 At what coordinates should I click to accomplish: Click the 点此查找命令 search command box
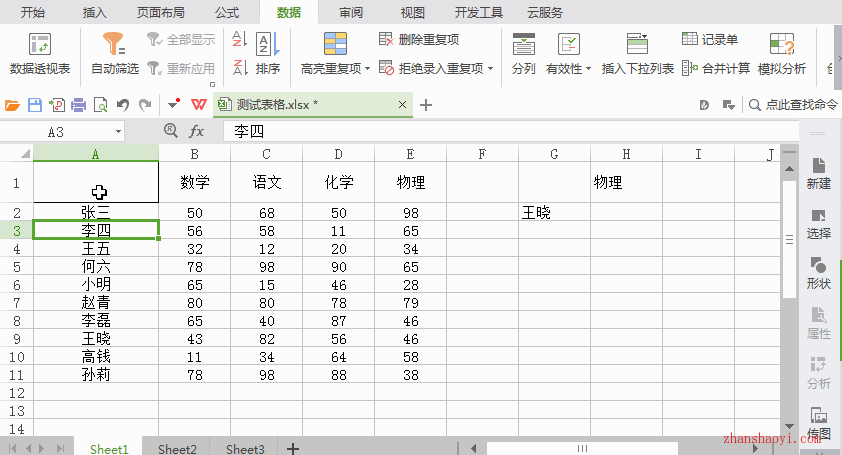click(x=793, y=105)
